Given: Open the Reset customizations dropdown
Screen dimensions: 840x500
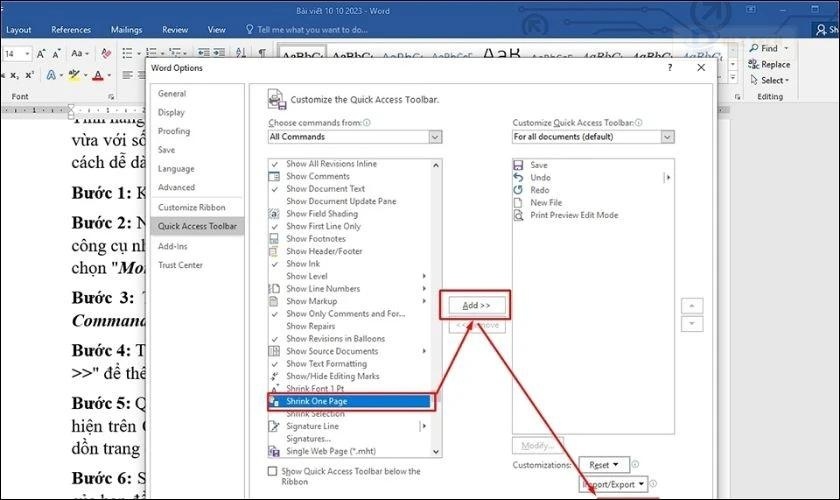Looking at the screenshot, I should coord(603,465).
